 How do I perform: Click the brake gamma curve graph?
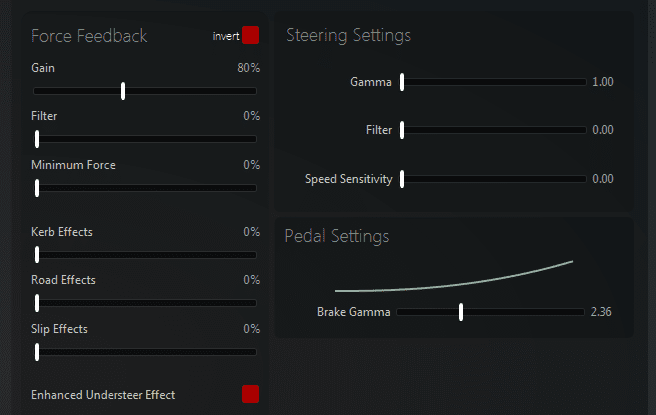[455, 279]
